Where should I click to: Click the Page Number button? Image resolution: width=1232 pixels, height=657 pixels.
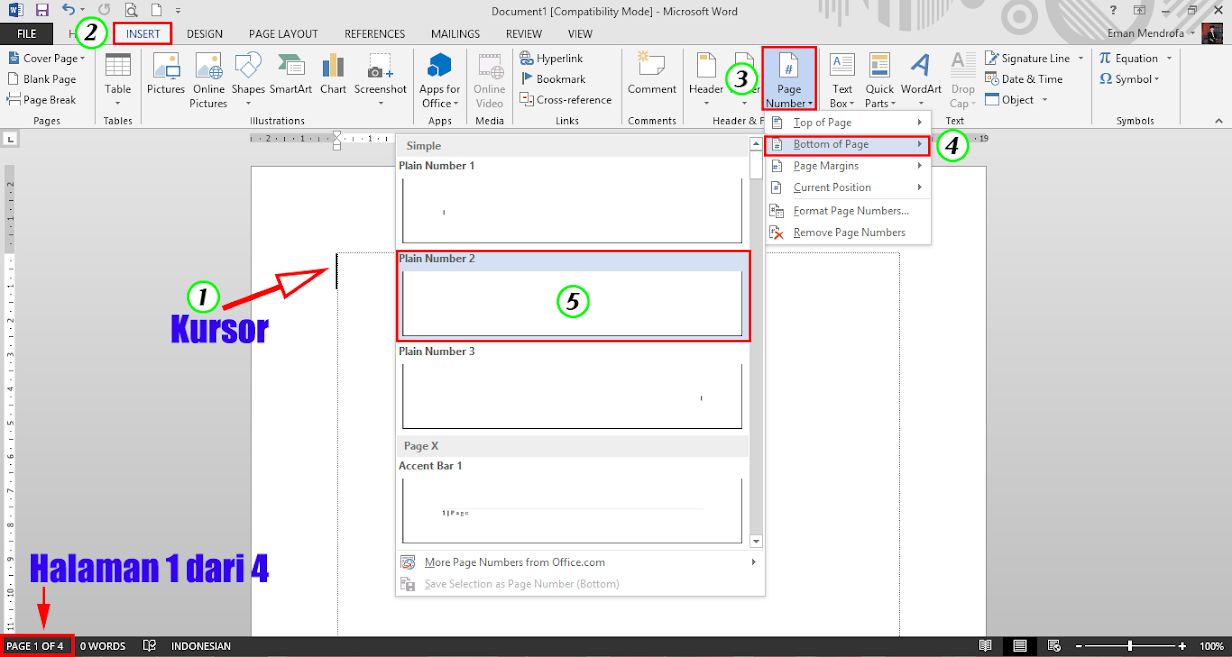[789, 79]
